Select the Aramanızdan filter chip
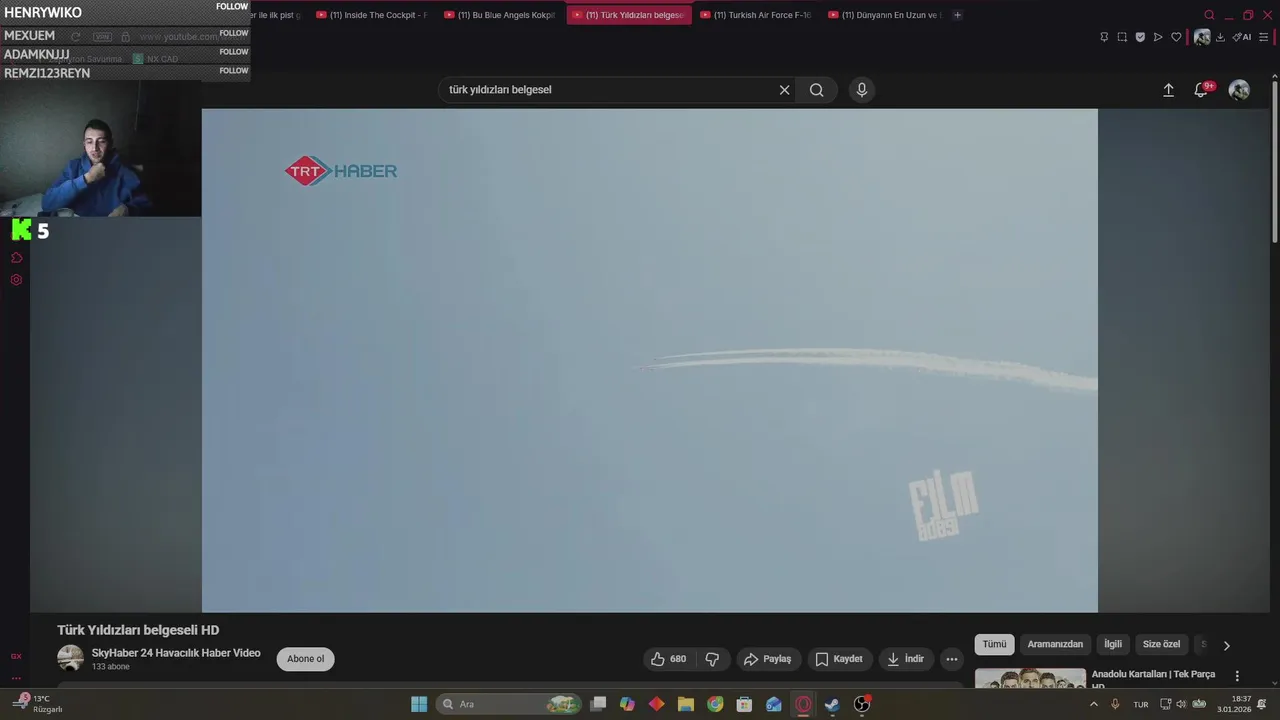Viewport: 1280px width, 720px height. coord(1055,645)
